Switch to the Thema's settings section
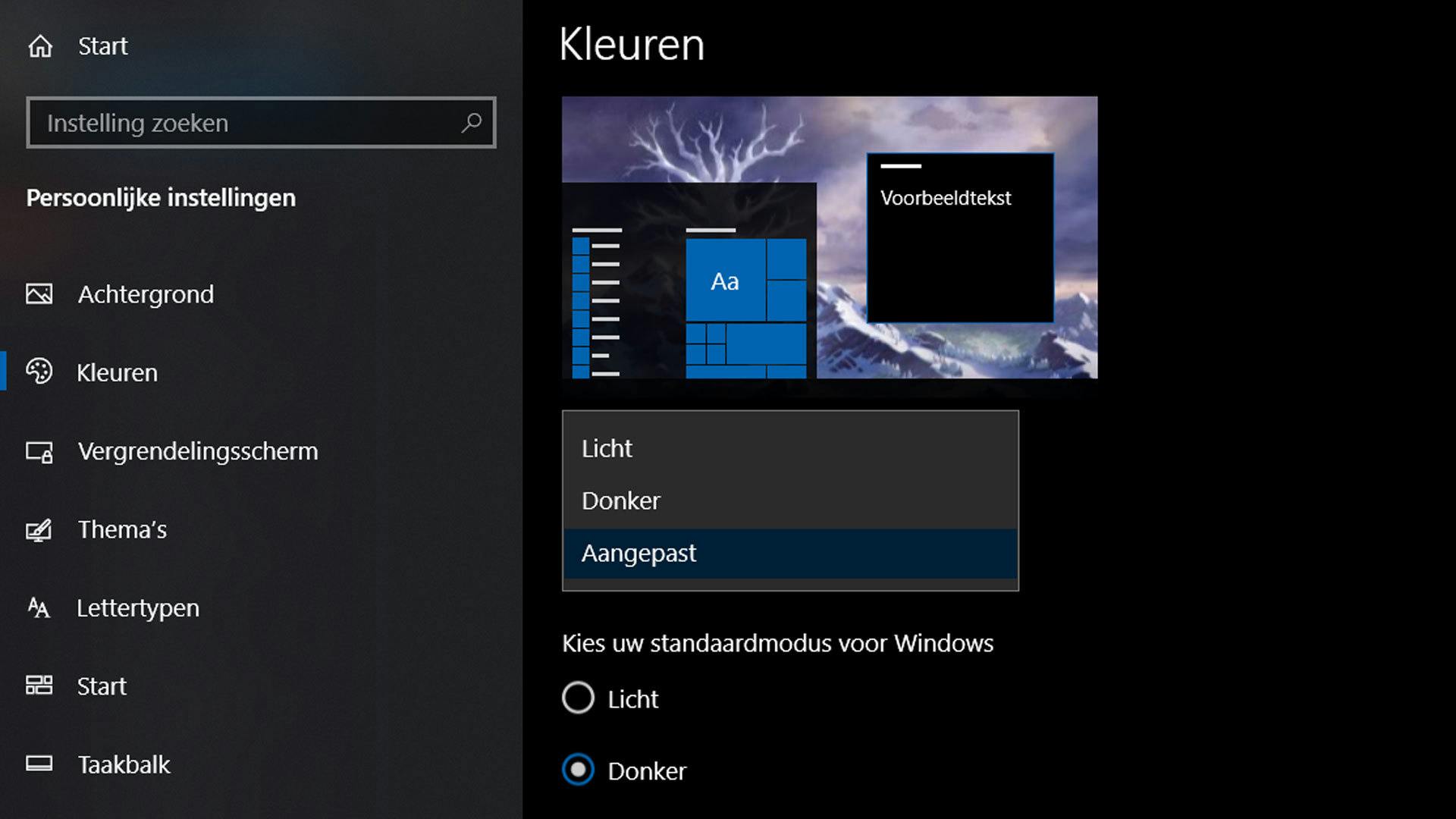The image size is (1456, 819). pyautogui.click(x=121, y=529)
